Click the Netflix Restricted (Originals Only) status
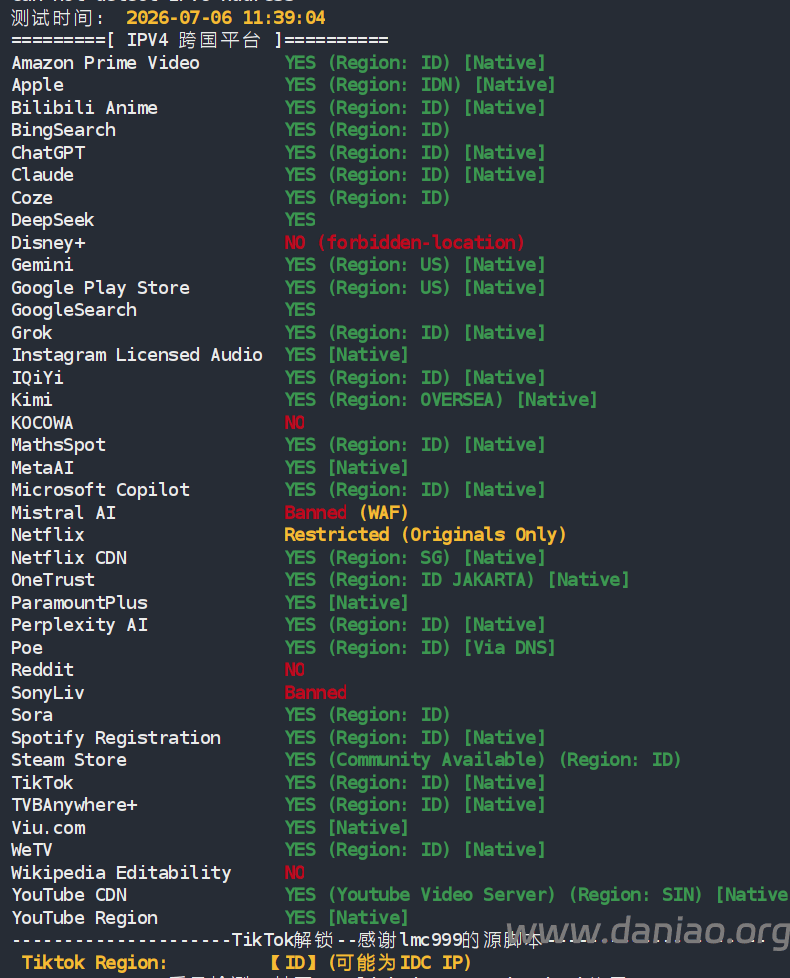 pyautogui.click(x=425, y=535)
